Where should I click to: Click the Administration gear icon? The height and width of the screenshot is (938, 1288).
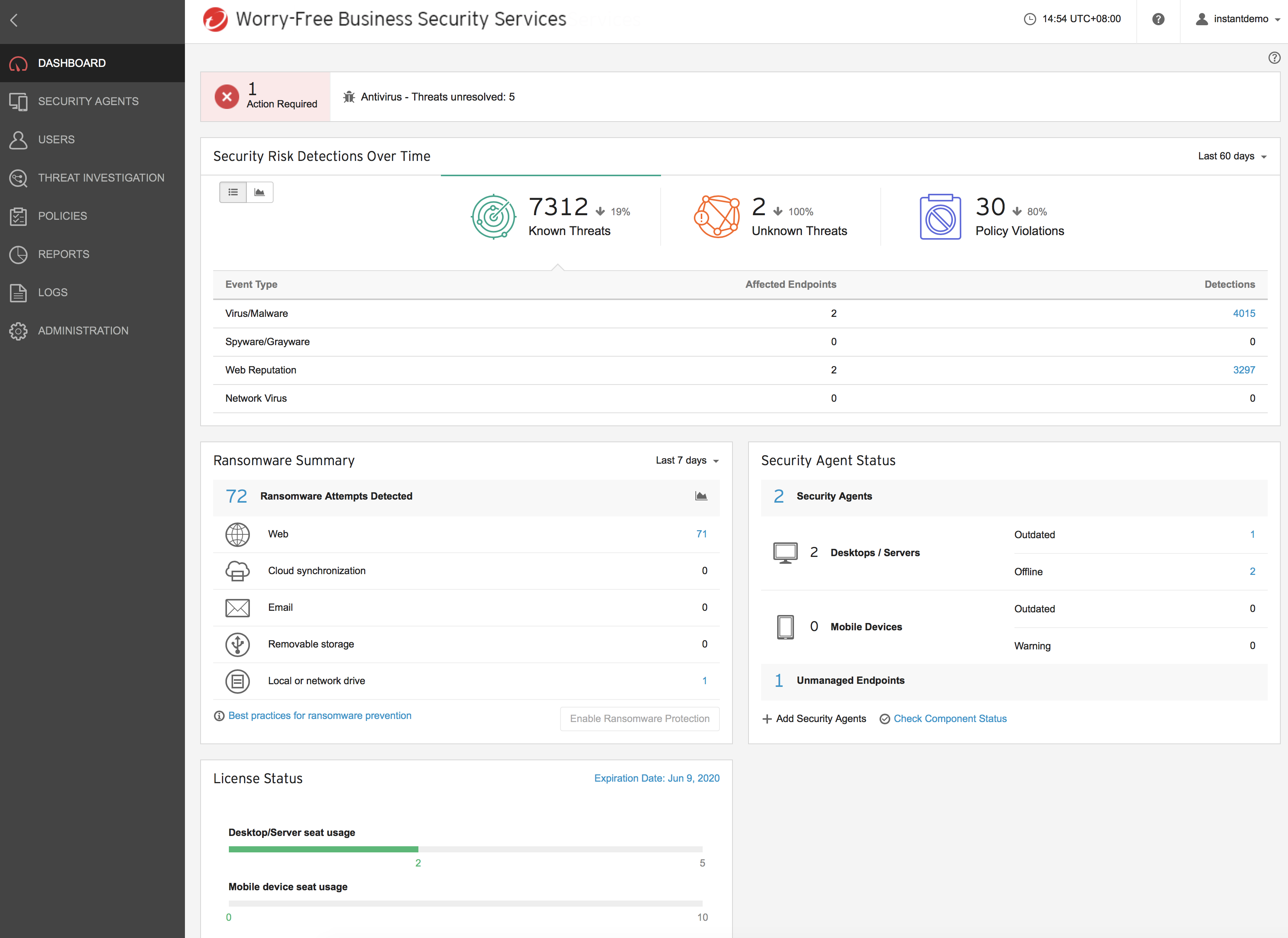coord(18,331)
